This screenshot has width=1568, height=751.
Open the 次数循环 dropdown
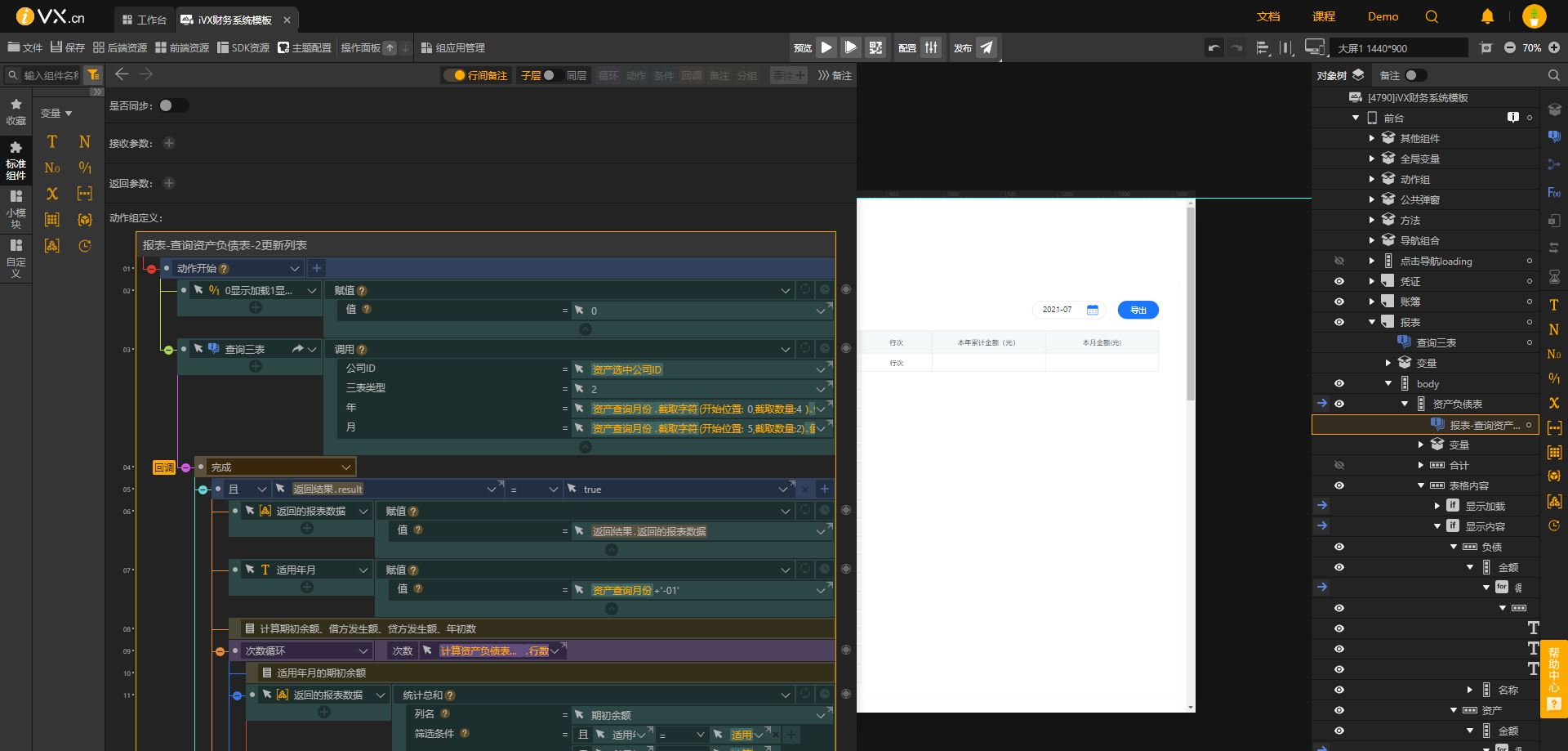click(x=363, y=651)
